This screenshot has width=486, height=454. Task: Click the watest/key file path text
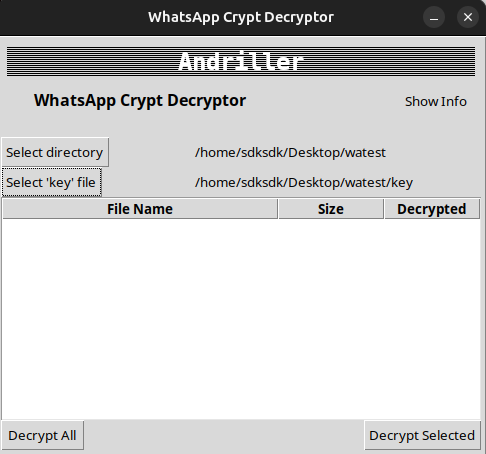304,183
